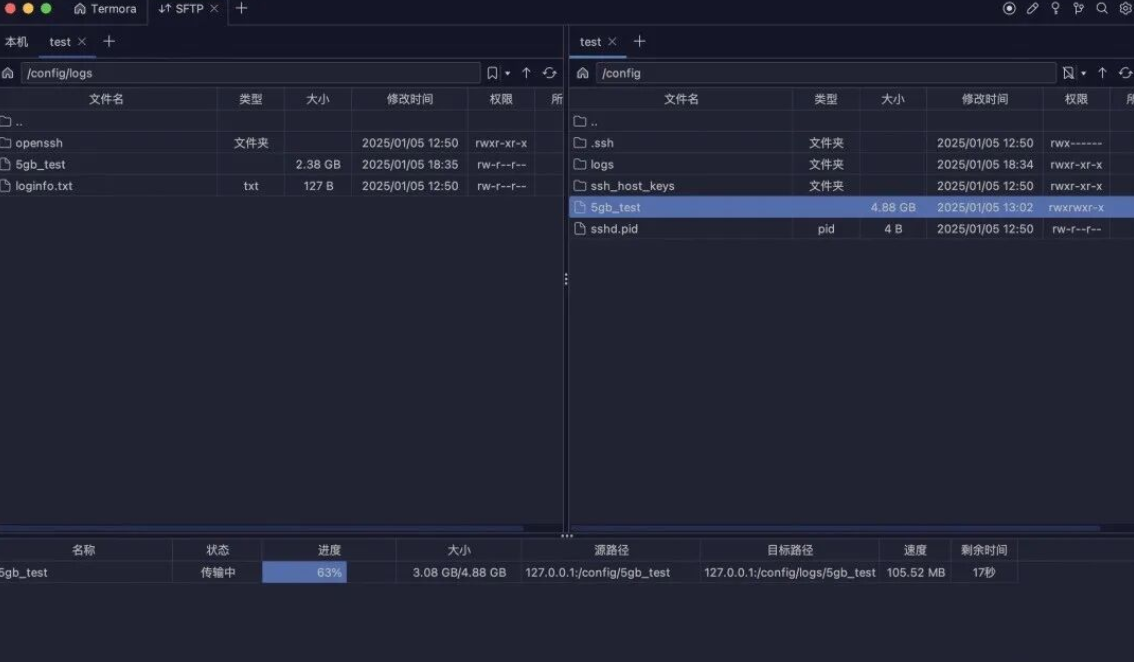
Task: Select the sshd.pid file
Action: tap(852, 229)
